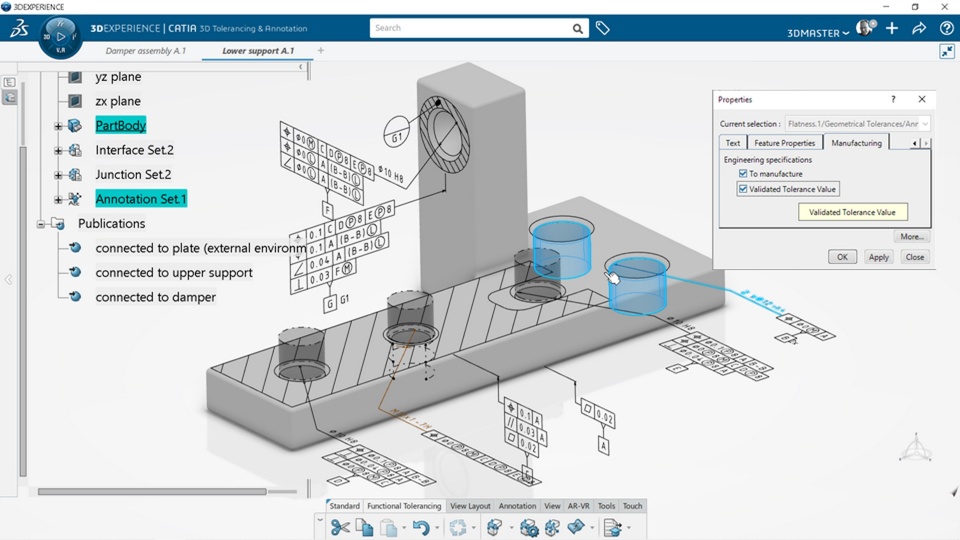Screen dimensions: 960x540
Task: Expand the Interface Set.2 node
Action: tap(58, 151)
